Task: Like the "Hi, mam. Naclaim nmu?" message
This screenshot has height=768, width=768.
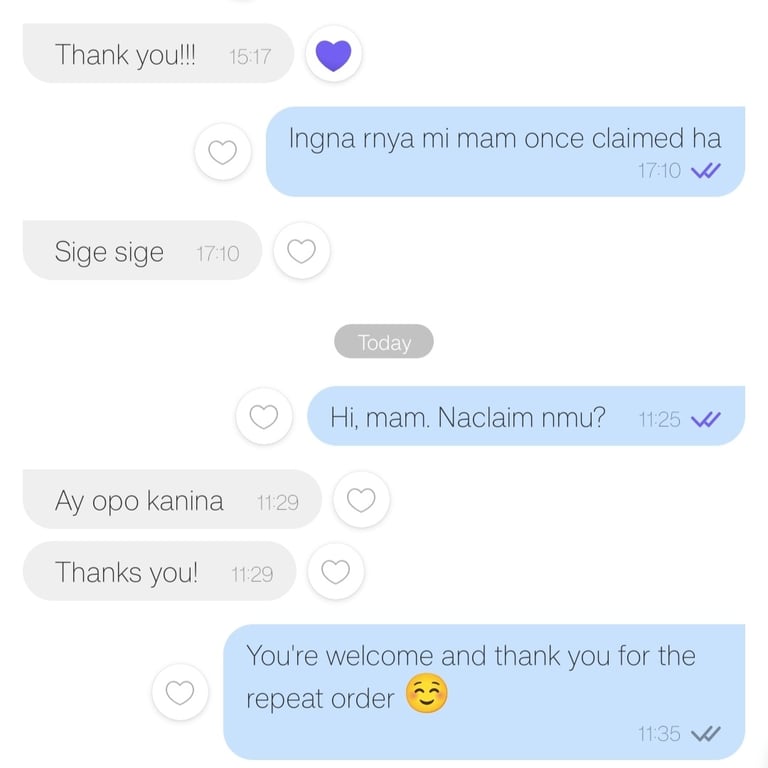Action: point(264,416)
